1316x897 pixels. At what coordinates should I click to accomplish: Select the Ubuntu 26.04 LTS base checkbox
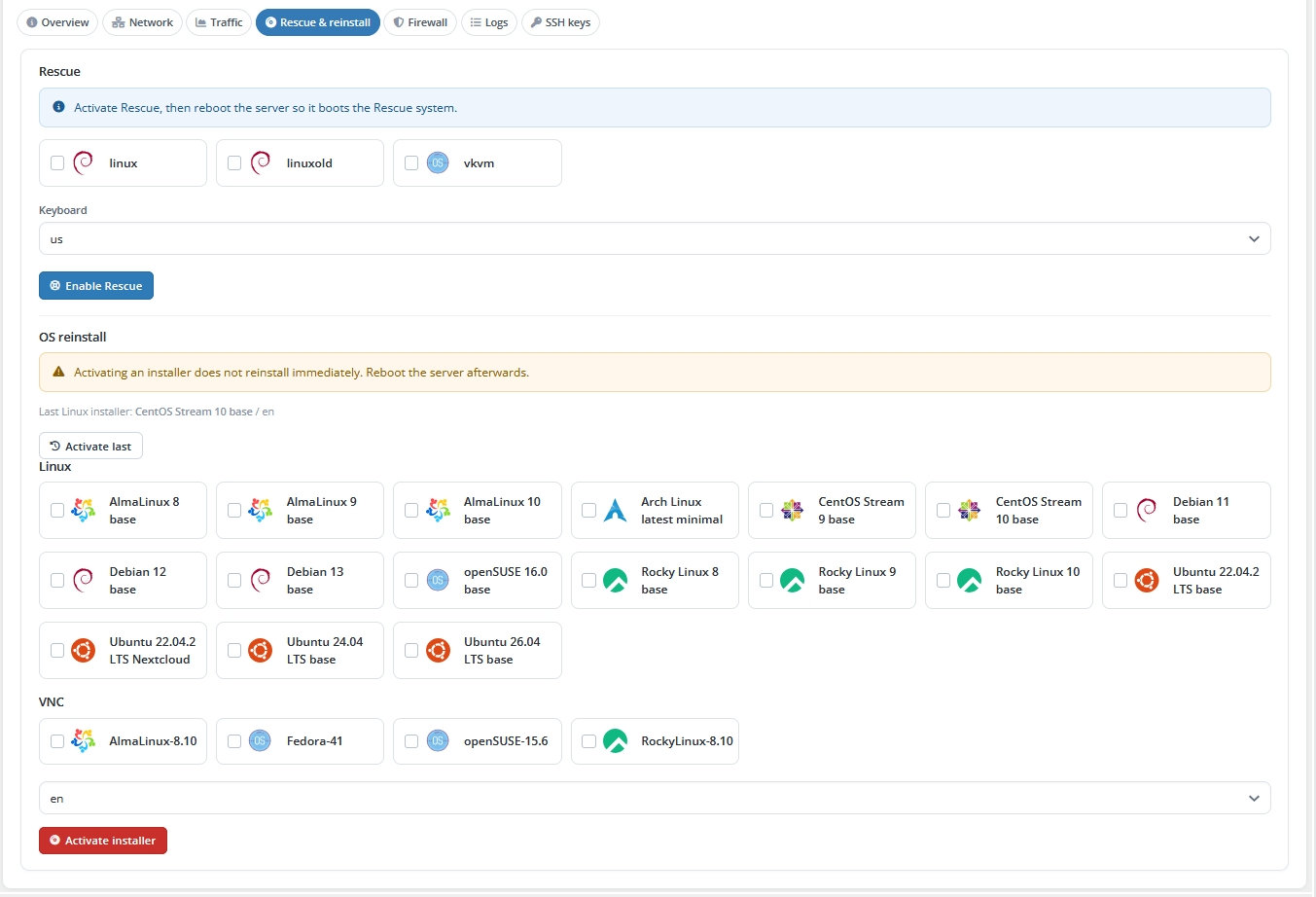tap(411, 650)
